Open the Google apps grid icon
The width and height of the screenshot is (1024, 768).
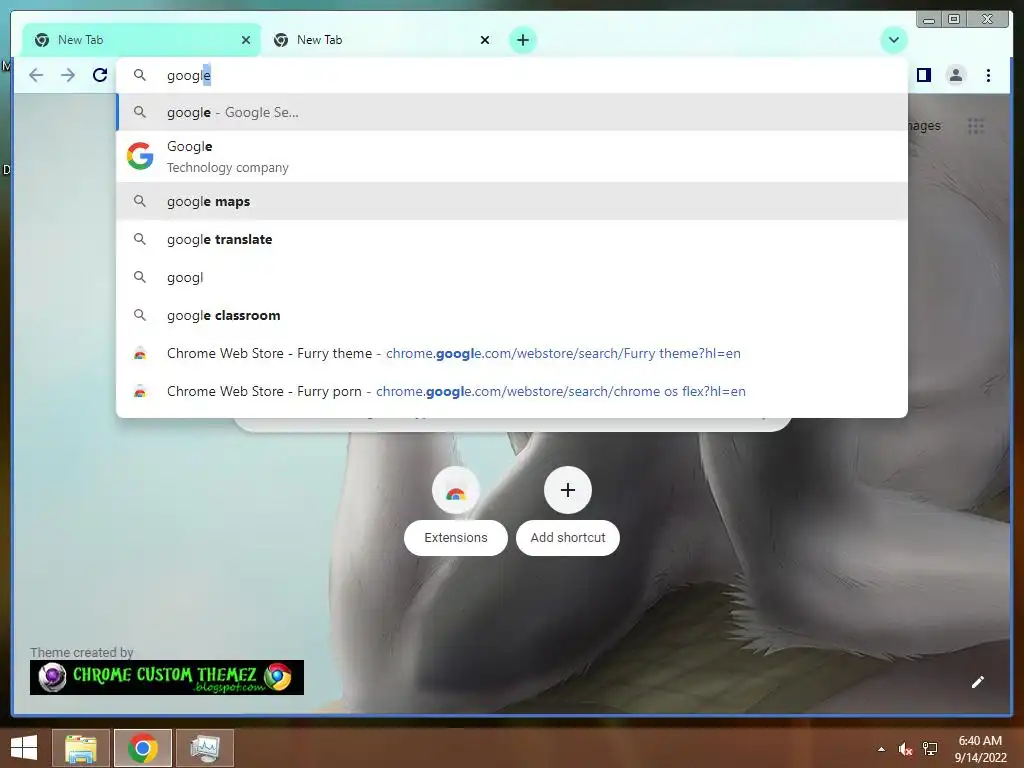(976, 126)
